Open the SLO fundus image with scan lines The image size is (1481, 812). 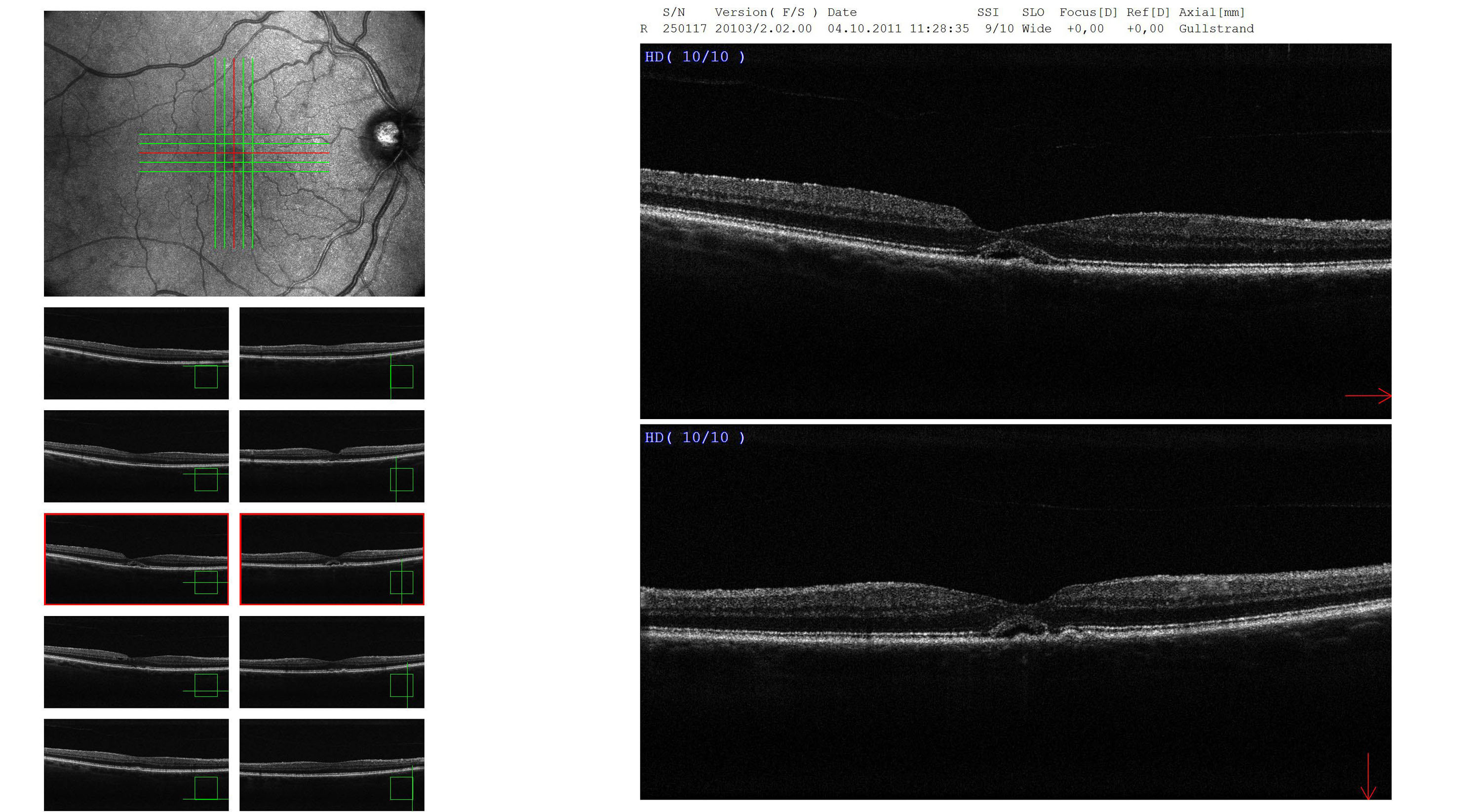234,154
